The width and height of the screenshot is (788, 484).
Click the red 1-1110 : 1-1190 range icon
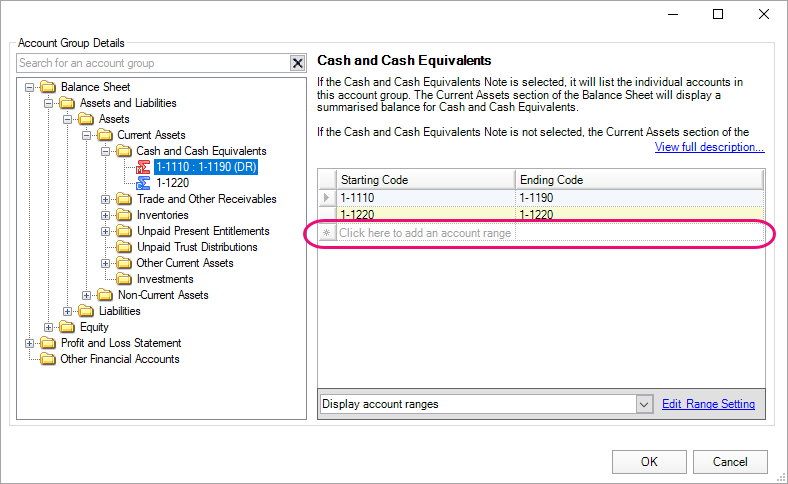pos(143,167)
